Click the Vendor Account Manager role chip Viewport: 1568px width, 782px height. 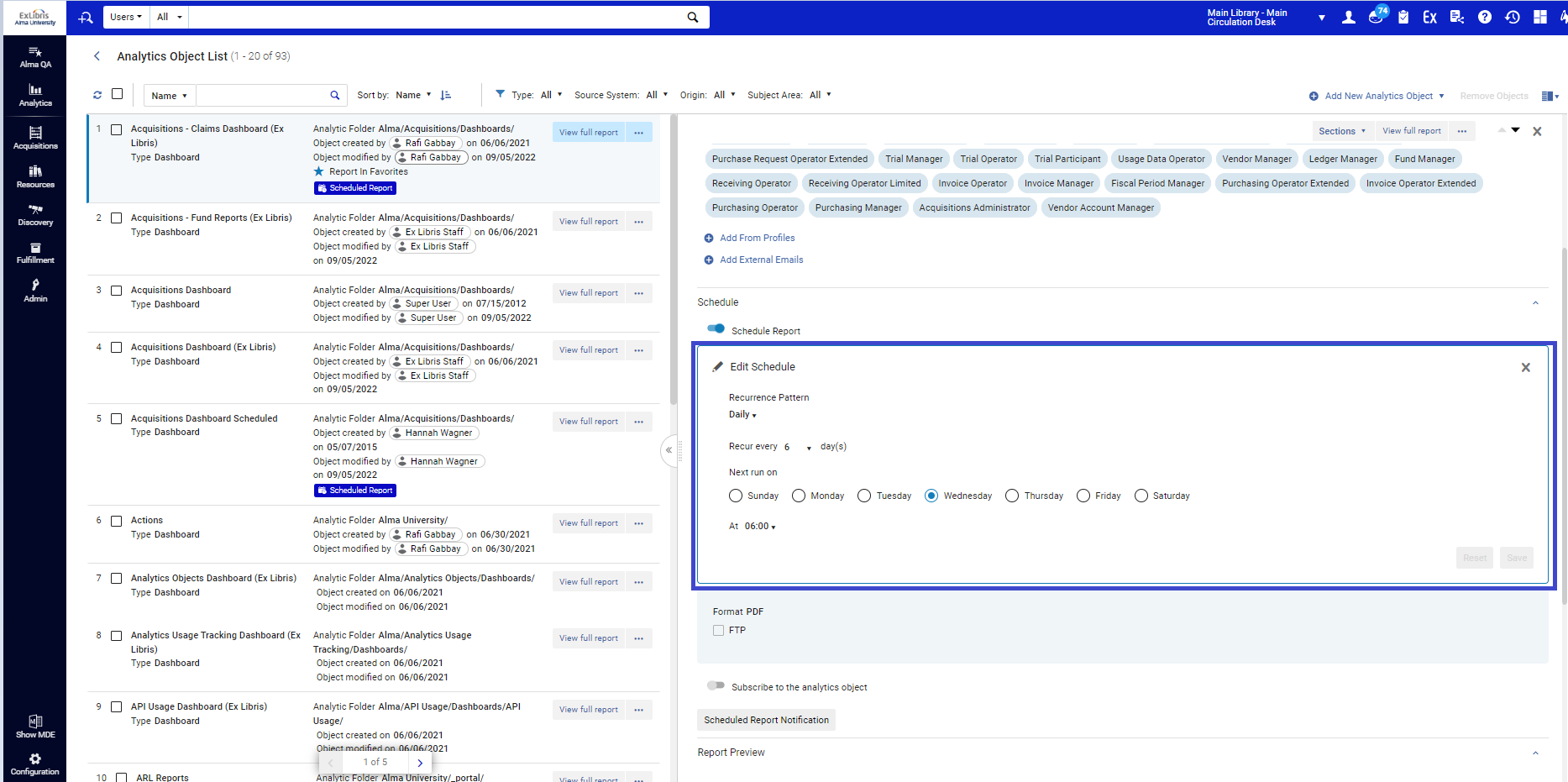(x=1101, y=207)
